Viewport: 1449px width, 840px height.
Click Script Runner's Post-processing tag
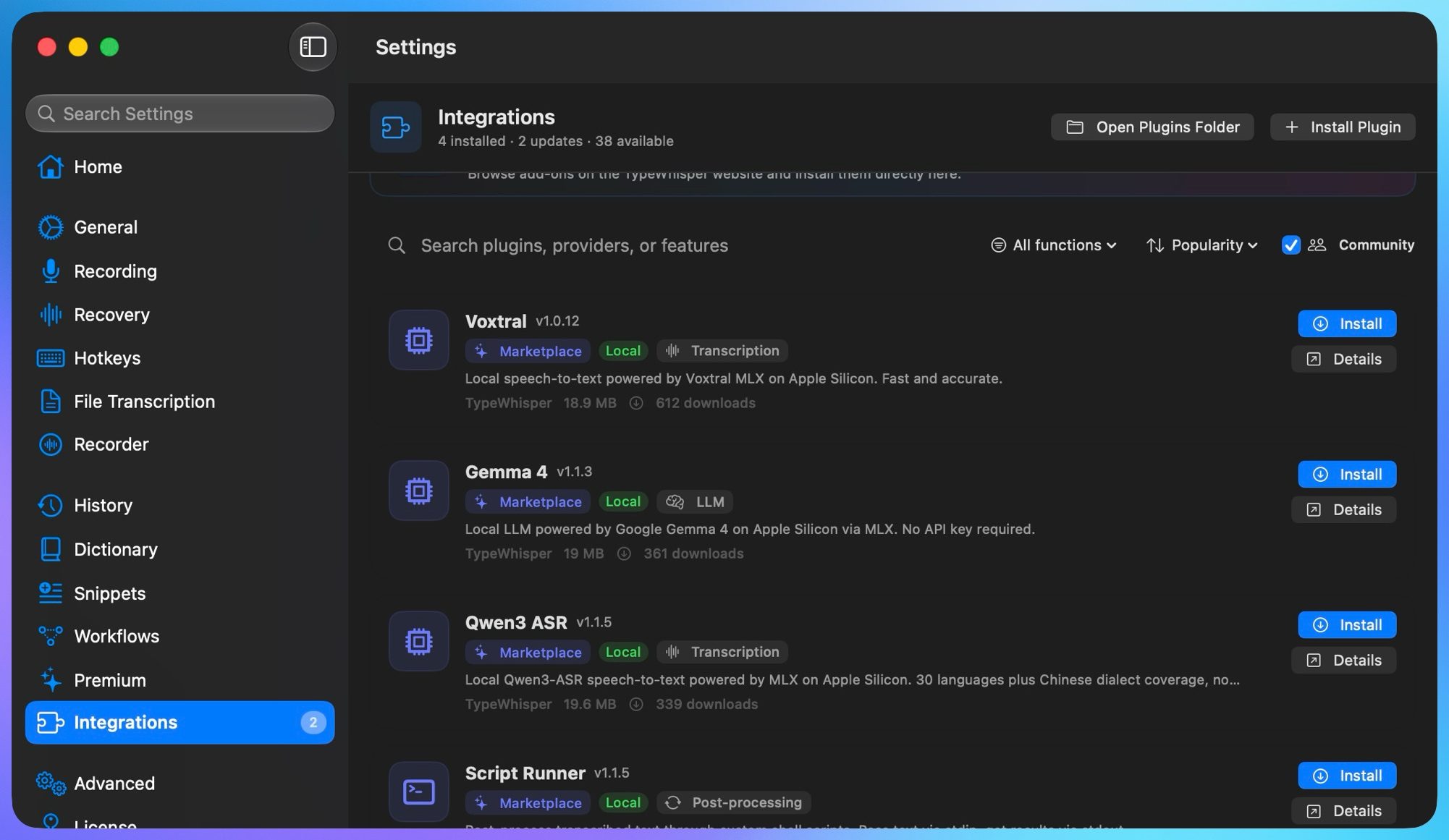coord(734,802)
